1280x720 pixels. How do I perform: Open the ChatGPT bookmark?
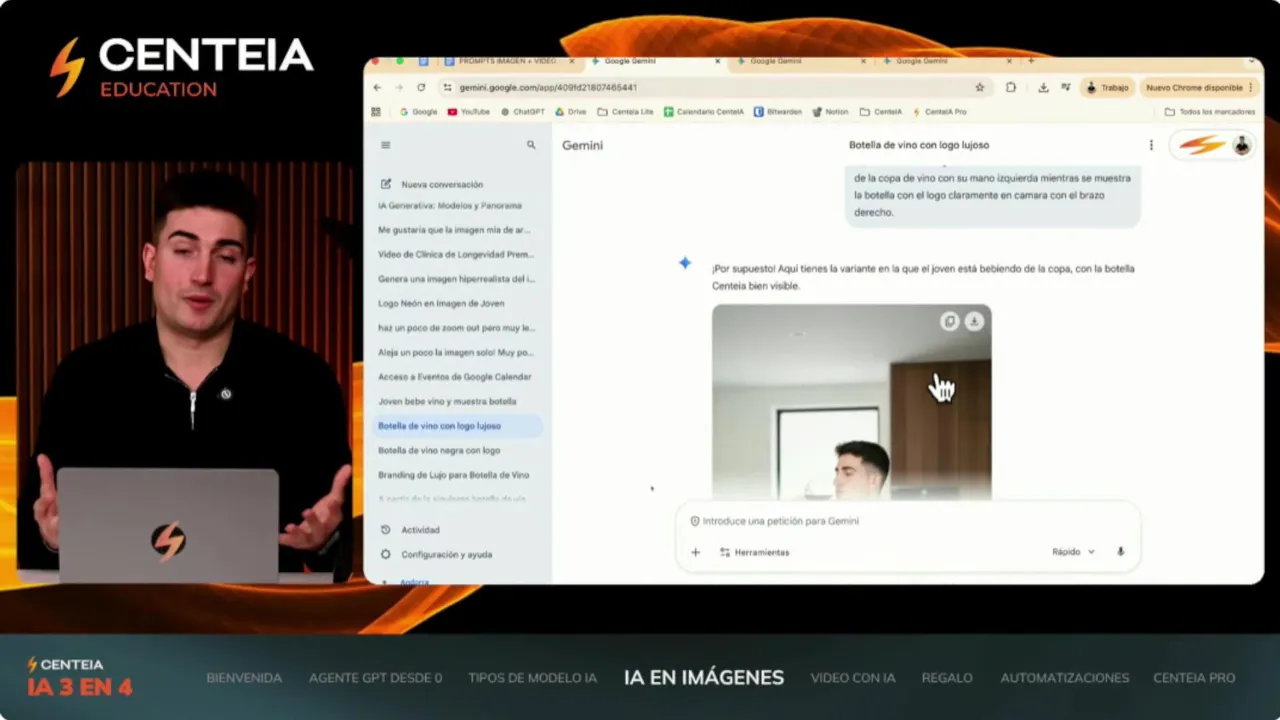click(523, 112)
